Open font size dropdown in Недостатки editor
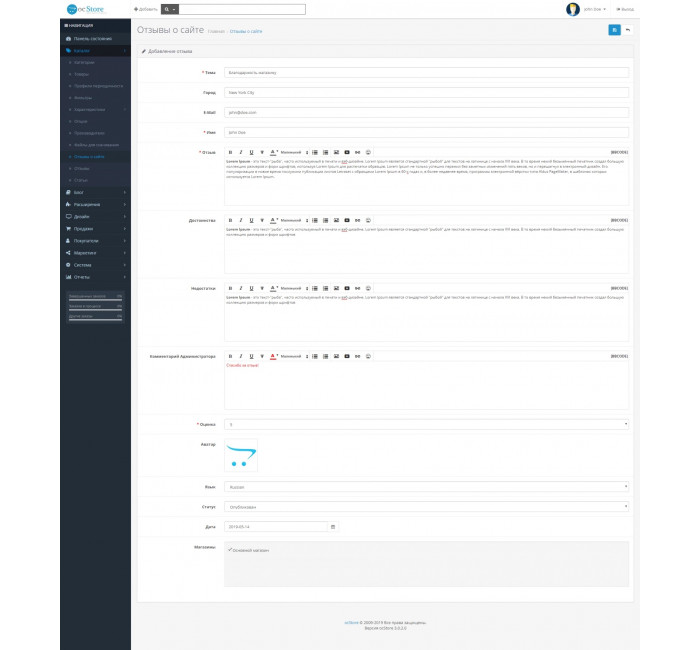This screenshot has height=650, width=700. pos(294,288)
